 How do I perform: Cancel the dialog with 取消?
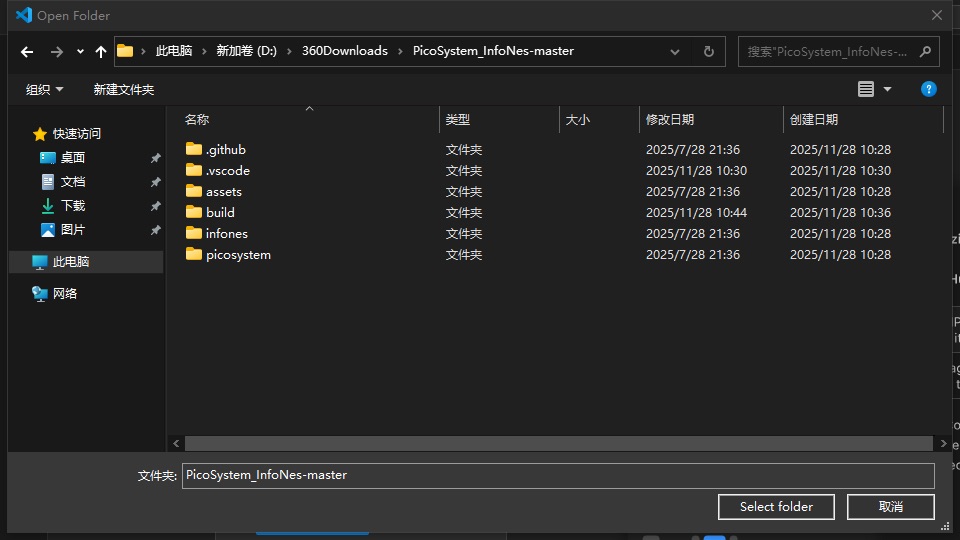(891, 507)
